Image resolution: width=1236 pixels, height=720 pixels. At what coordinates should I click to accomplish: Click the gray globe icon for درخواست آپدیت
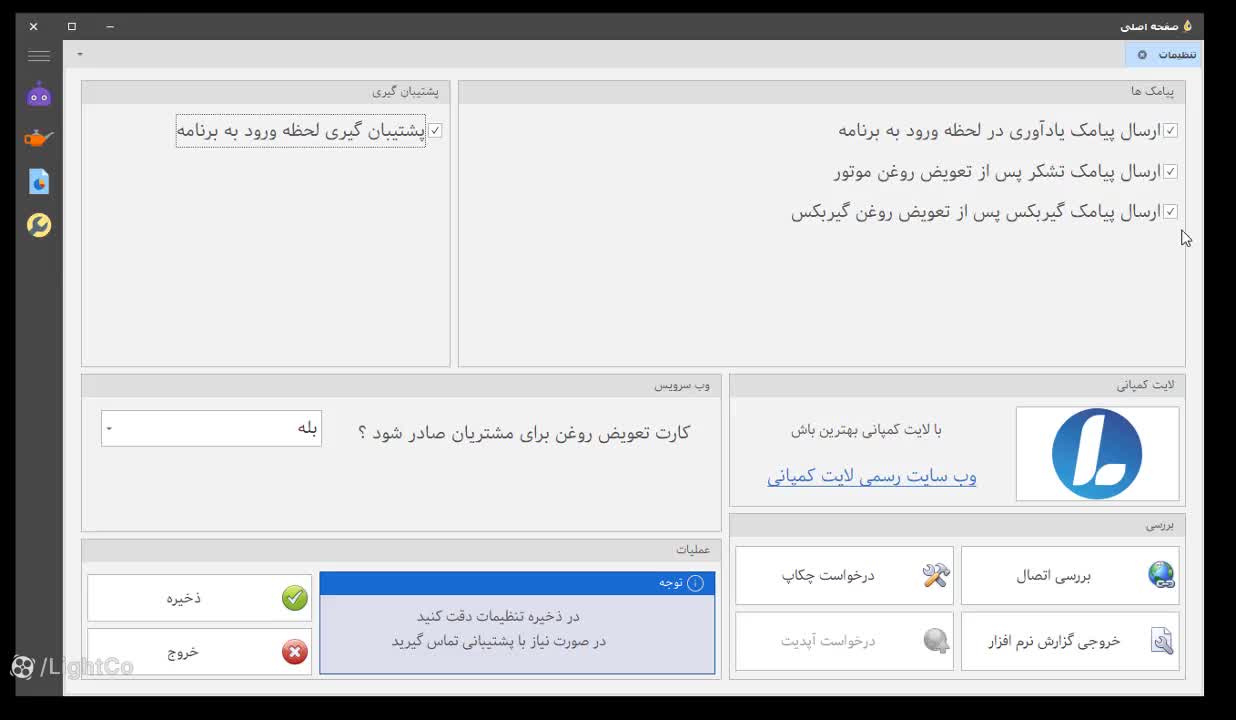936,641
